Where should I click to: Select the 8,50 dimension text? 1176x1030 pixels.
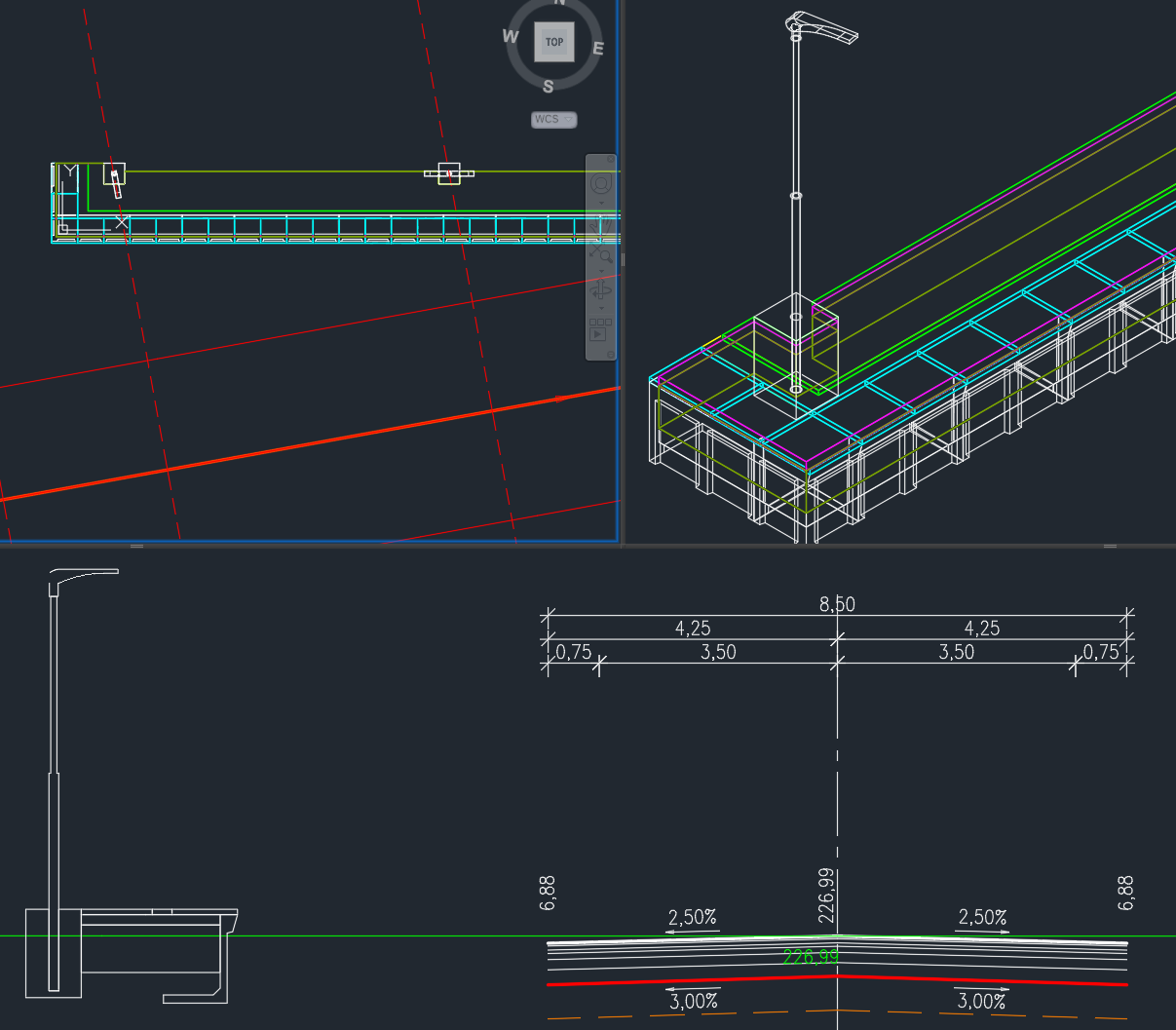(836, 604)
